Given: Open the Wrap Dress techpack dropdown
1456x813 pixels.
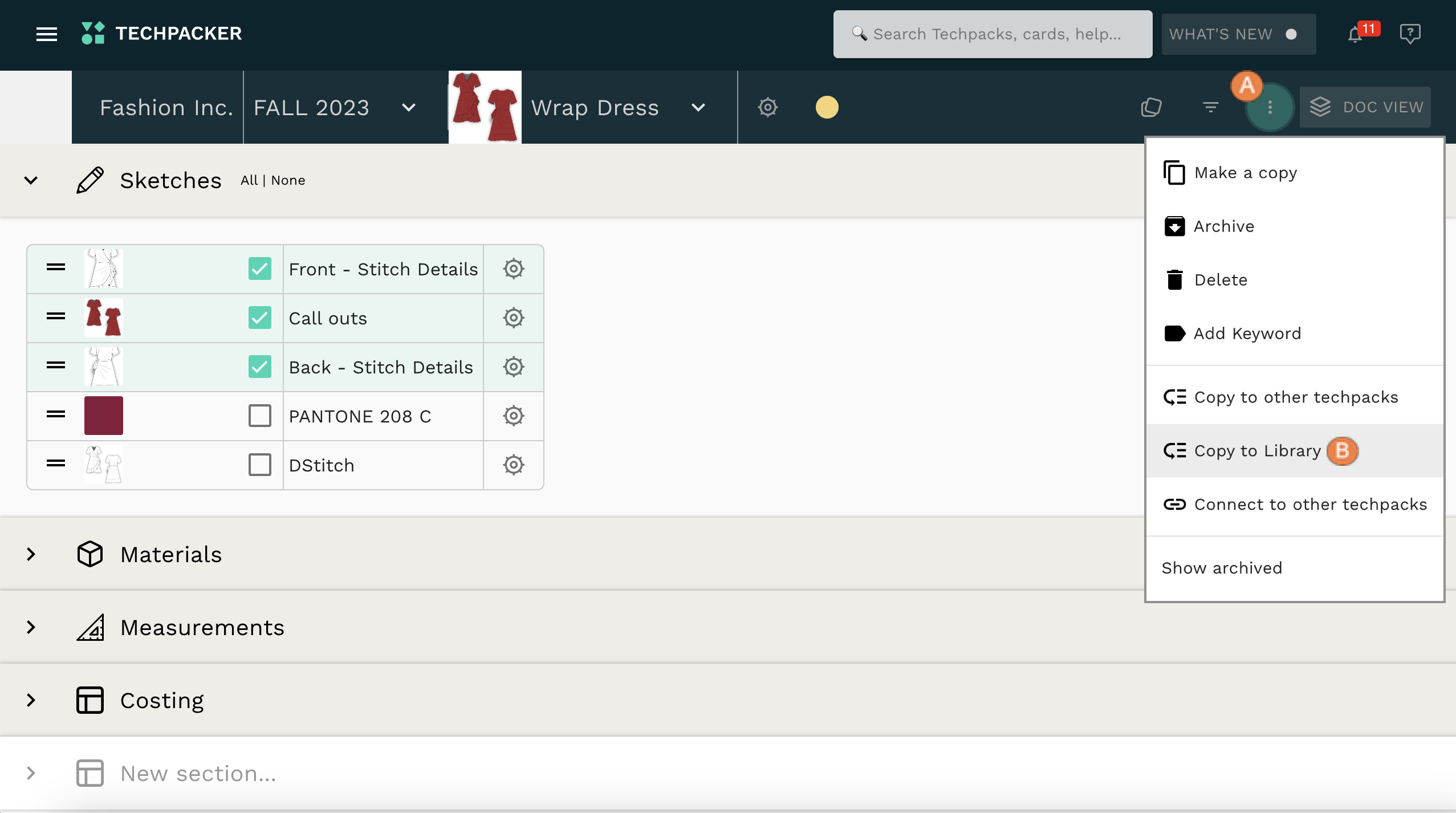Looking at the screenshot, I should point(698,107).
